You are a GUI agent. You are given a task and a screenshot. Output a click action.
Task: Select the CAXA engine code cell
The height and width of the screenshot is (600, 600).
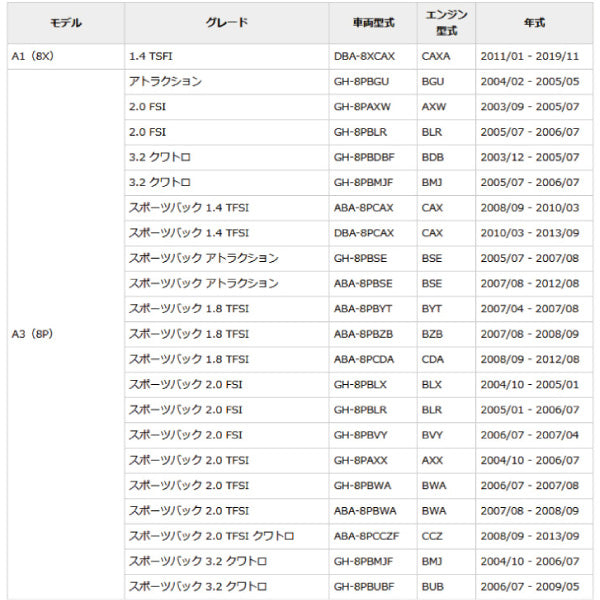click(436, 56)
